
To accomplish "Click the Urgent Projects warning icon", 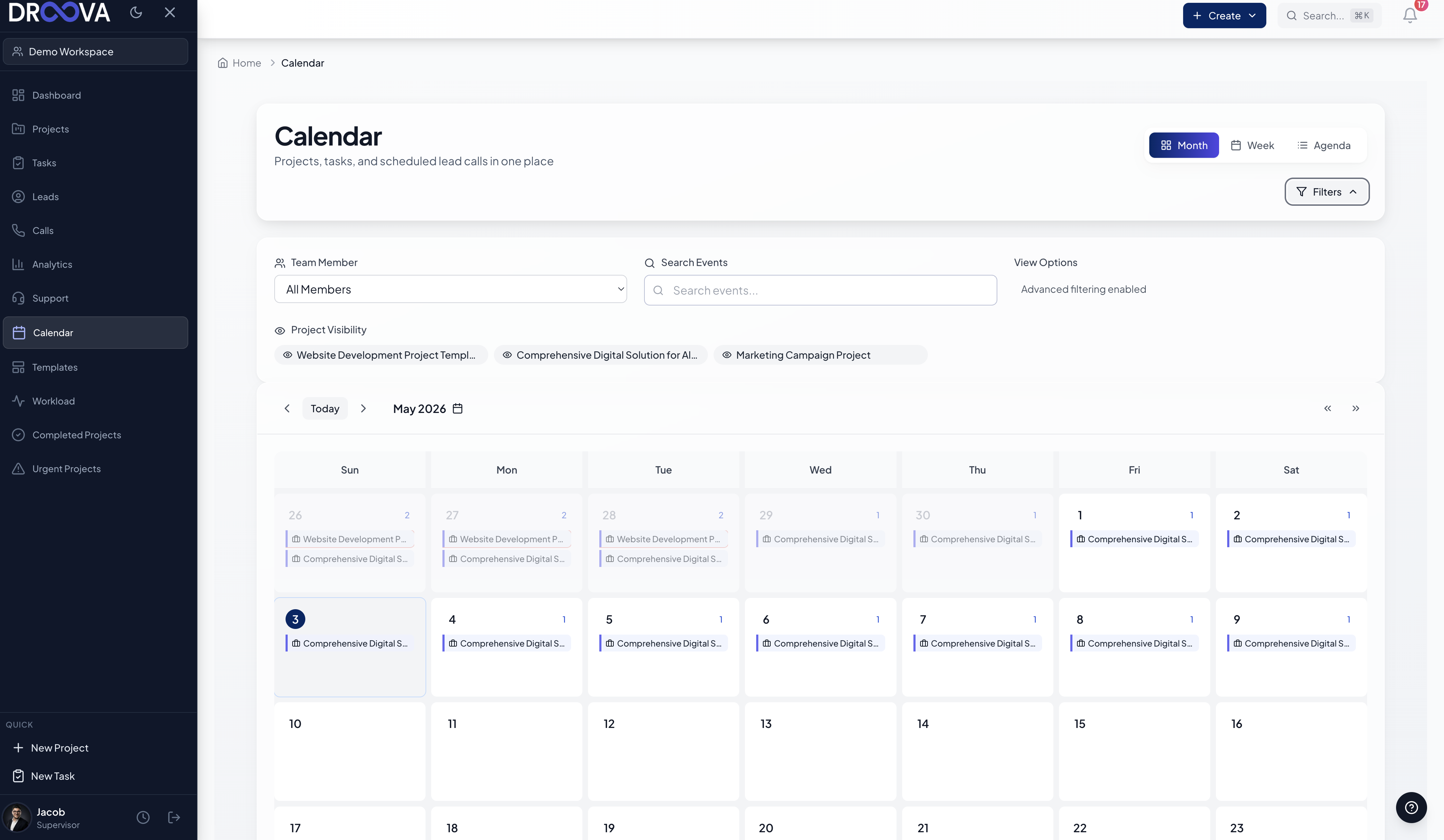I will pos(18,468).
